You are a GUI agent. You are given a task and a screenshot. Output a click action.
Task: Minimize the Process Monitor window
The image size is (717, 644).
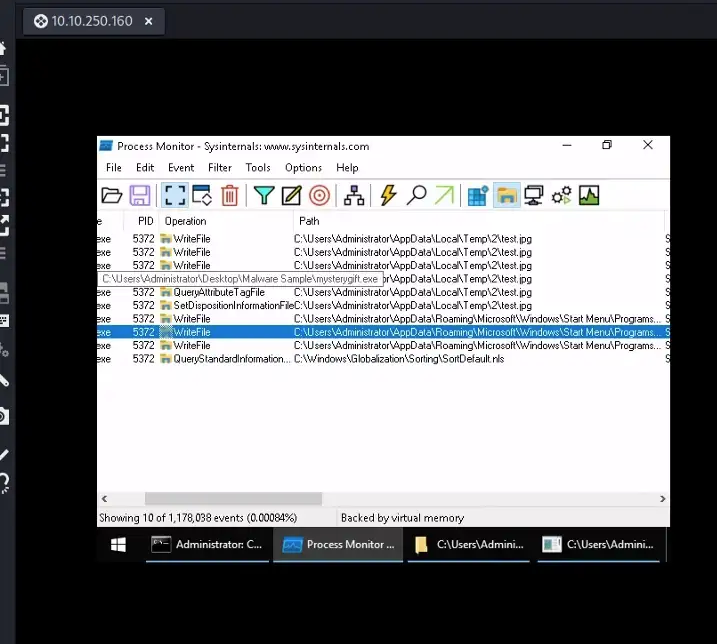point(567,145)
